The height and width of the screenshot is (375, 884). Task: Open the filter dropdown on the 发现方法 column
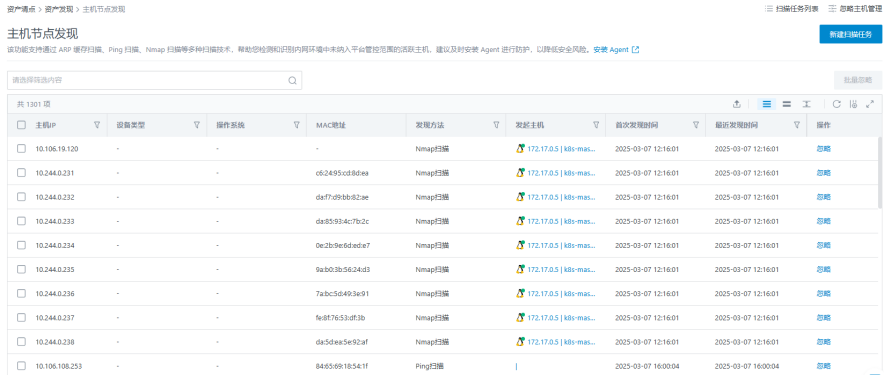pyautogui.click(x=496, y=125)
